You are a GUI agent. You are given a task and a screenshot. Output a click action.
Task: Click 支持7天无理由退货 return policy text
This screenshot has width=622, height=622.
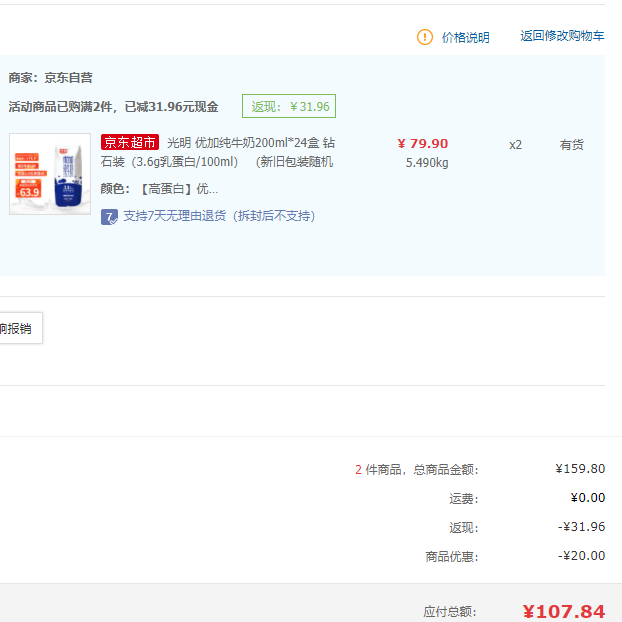coord(219,216)
